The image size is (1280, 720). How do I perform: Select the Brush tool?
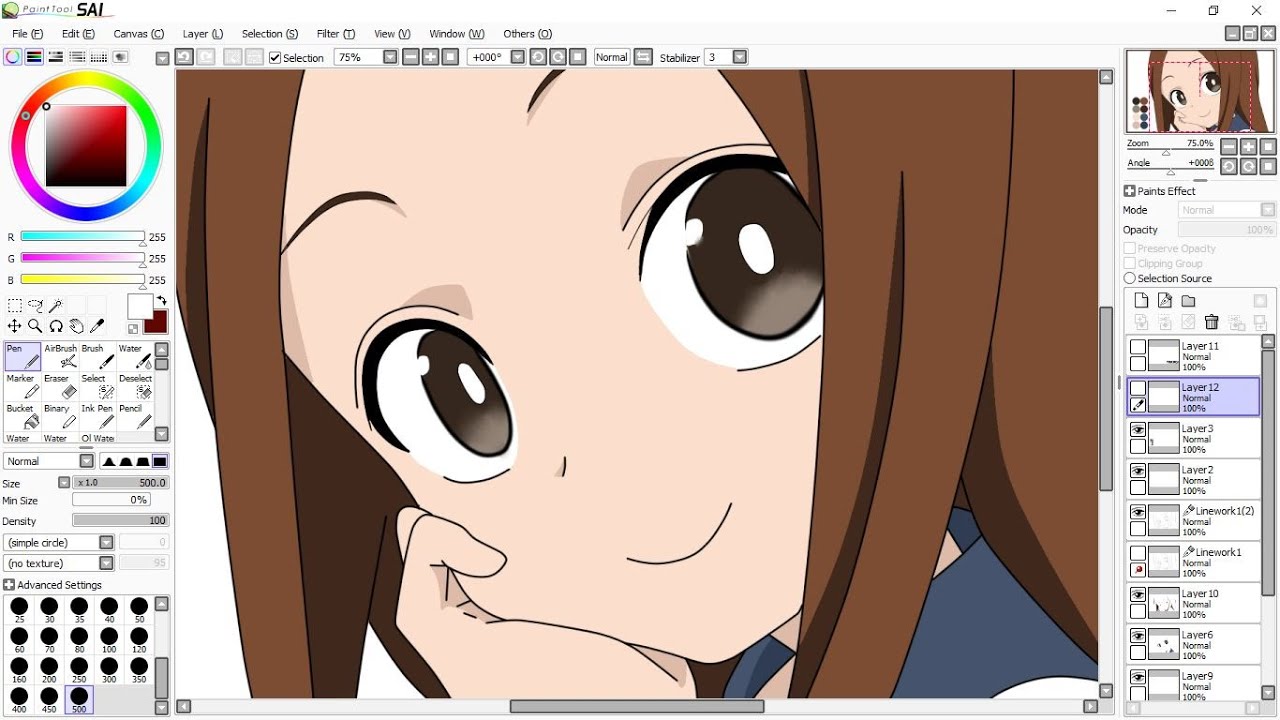pos(97,357)
